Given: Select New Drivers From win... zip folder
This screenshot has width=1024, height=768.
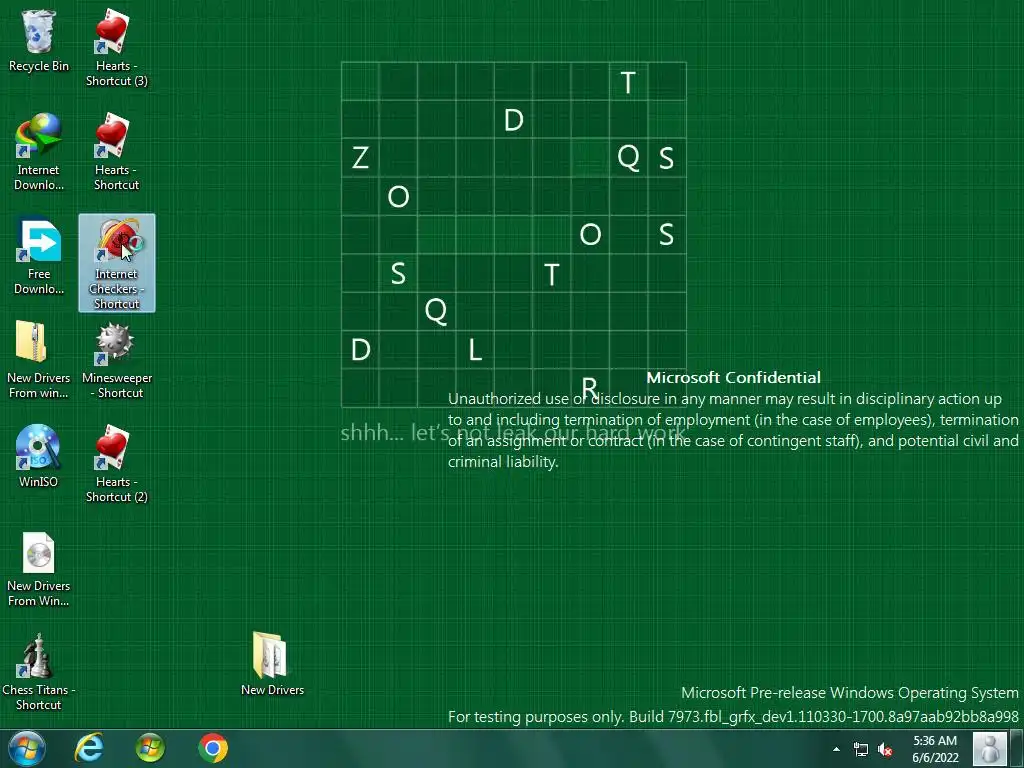Looking at the screenshot, I should click(39, 360).
